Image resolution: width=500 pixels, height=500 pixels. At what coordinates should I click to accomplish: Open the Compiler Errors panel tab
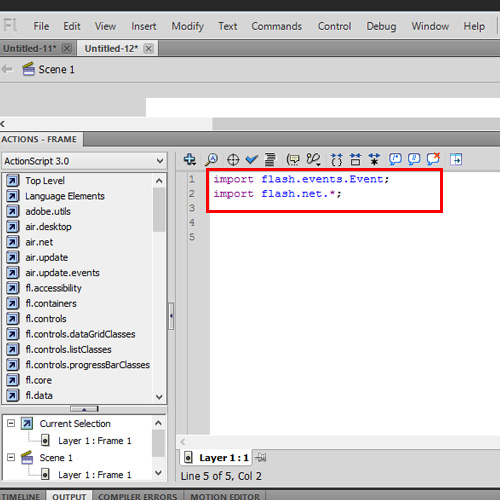pyautogui.click(x=138, y=496)
